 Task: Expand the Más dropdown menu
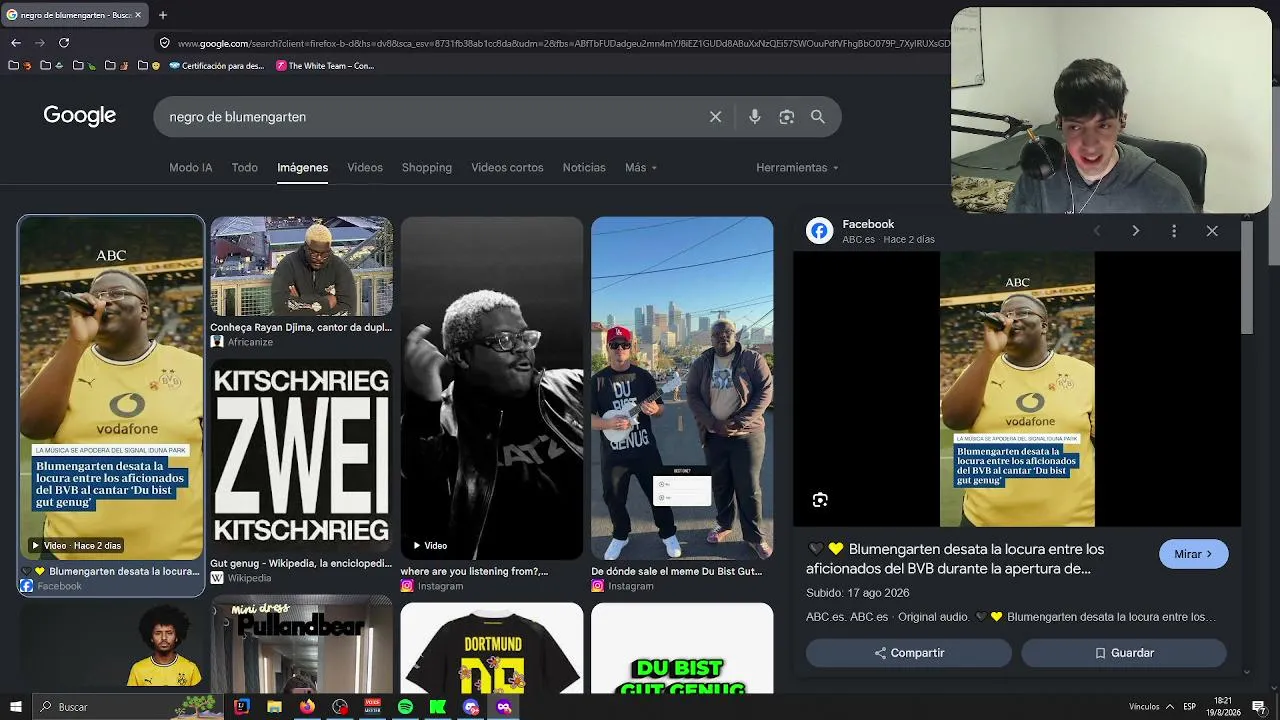click(x=641, y=167)
